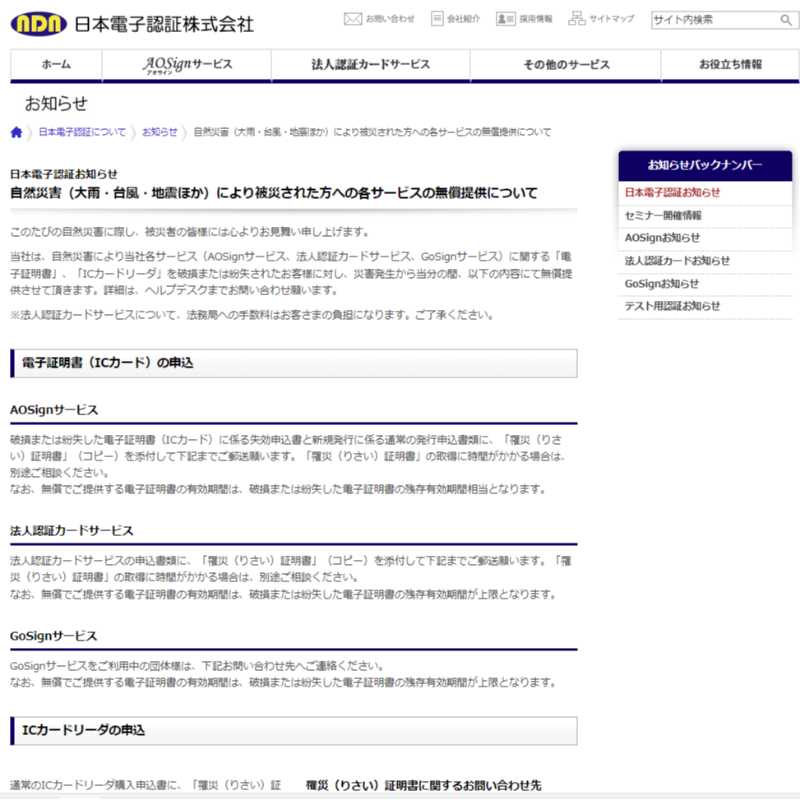Click the 会社紹介 document icon
Screen dimensions: 800x800
pyautogui.click(x=437, y=19)
